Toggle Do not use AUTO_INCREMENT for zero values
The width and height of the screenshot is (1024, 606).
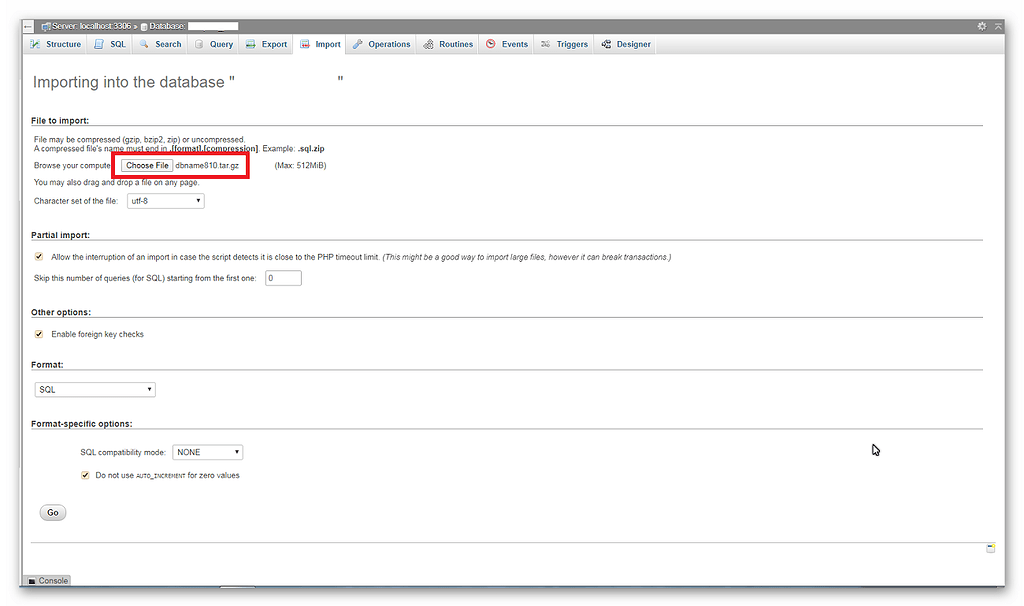85,475
